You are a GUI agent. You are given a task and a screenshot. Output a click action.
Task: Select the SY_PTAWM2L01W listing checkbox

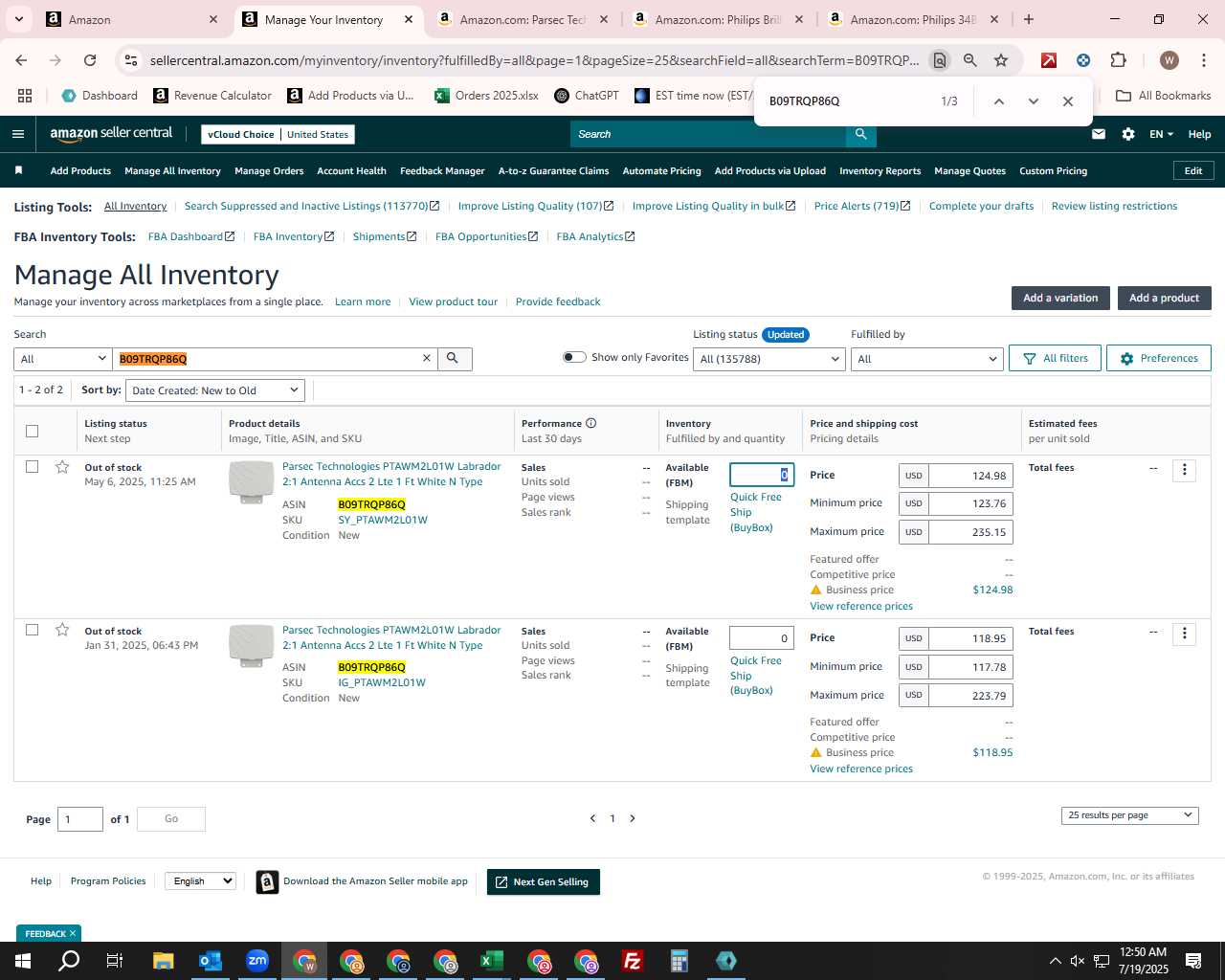click(32, 466)
